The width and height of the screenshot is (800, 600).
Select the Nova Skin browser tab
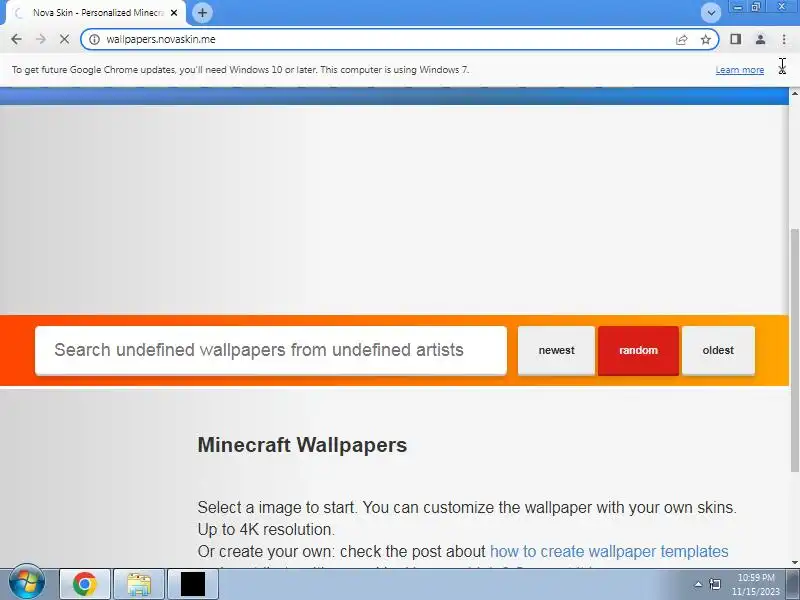click(x=96, y=13)
